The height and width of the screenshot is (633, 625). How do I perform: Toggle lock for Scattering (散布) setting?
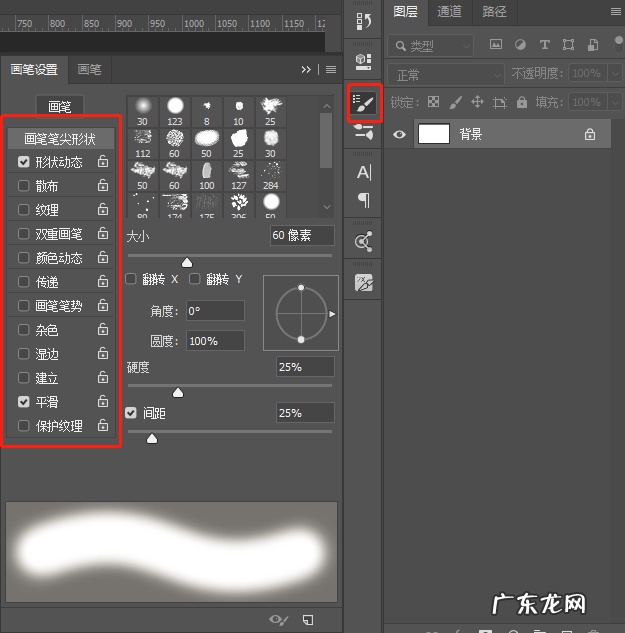click(103, 185)
